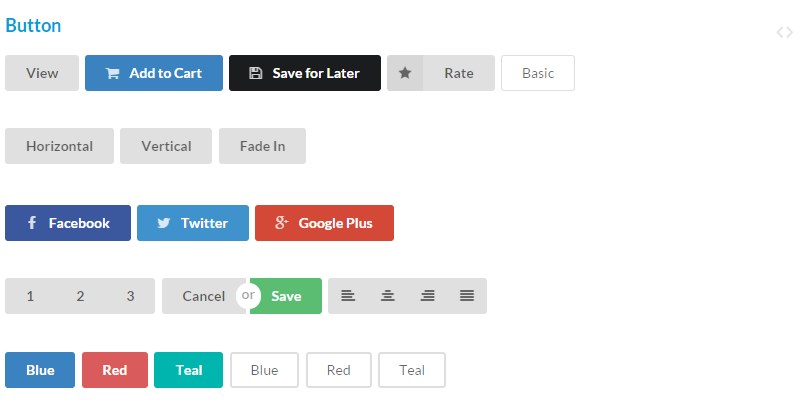The image size is (800, 400).
Task: Click the Cancel button
Action: click(x=203, y=296)
